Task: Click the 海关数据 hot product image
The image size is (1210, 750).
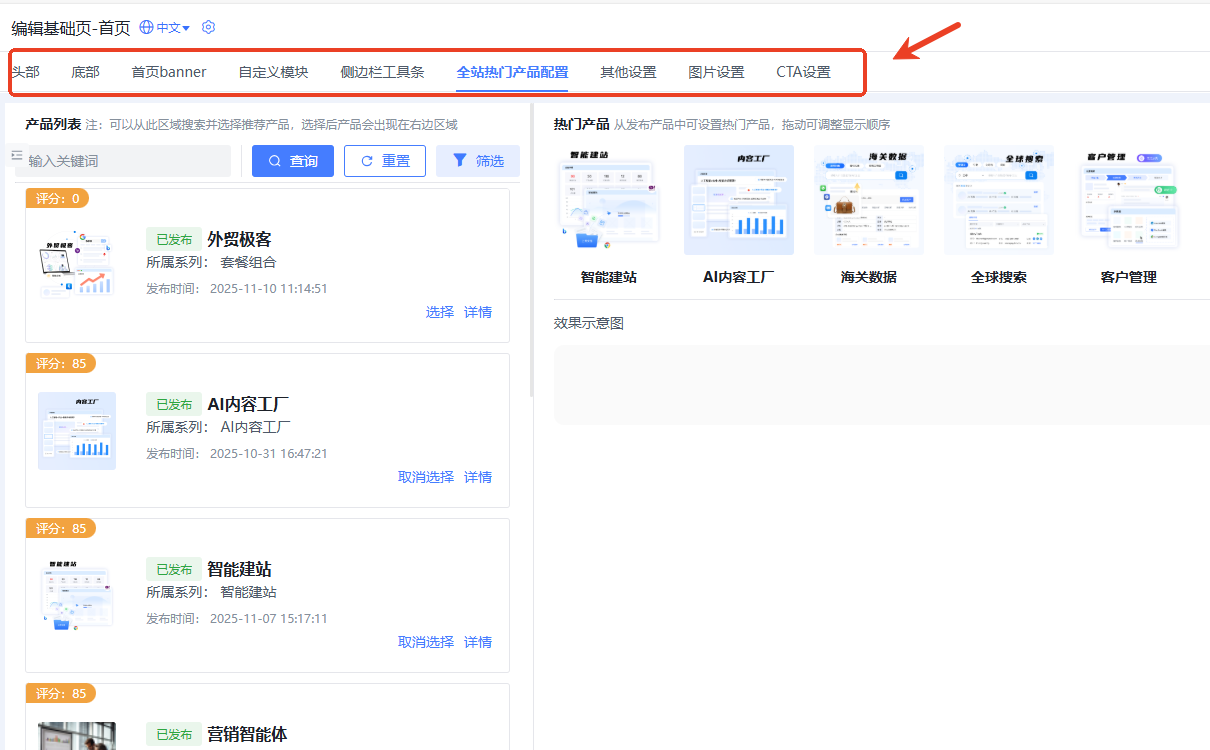Action: tap(868, 200)
